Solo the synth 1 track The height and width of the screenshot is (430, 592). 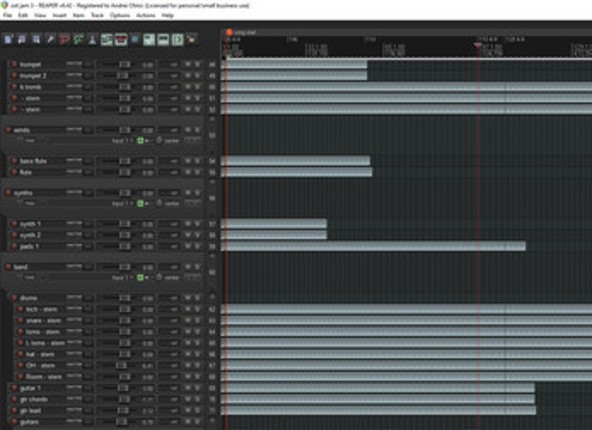coord(197,224)
